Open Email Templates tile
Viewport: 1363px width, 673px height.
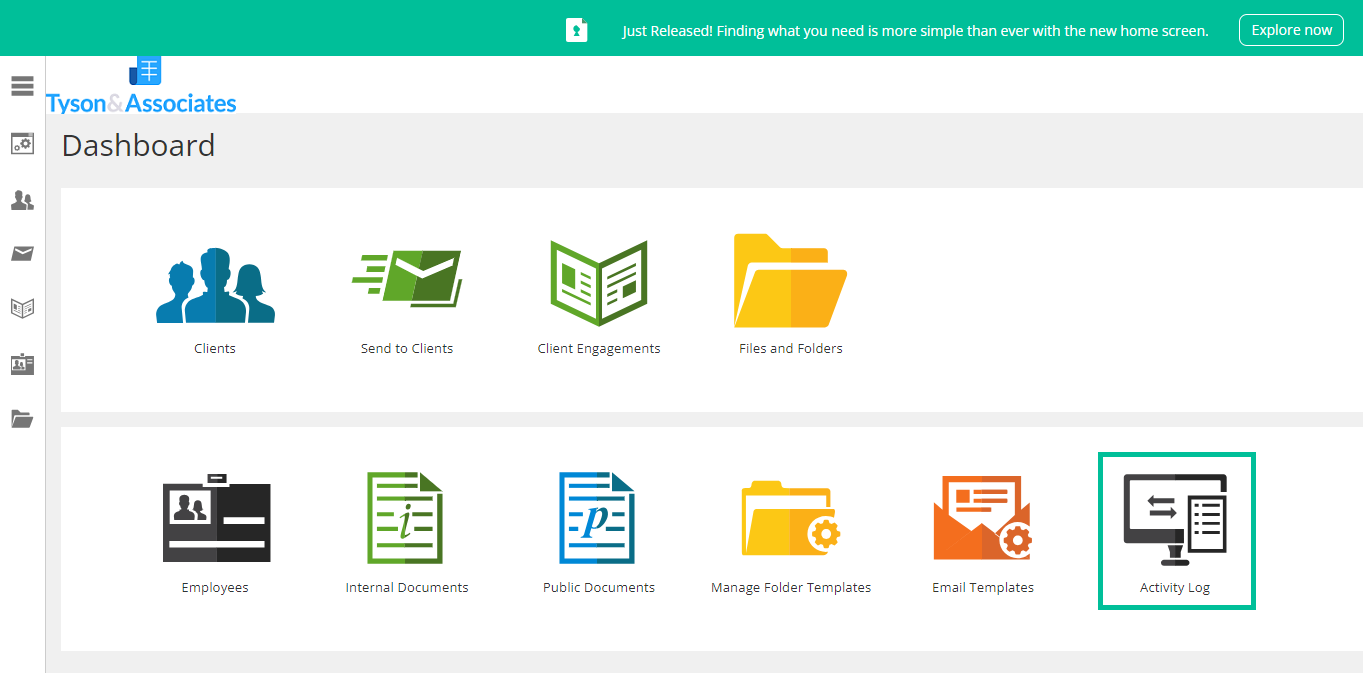(x=982, y=518)
